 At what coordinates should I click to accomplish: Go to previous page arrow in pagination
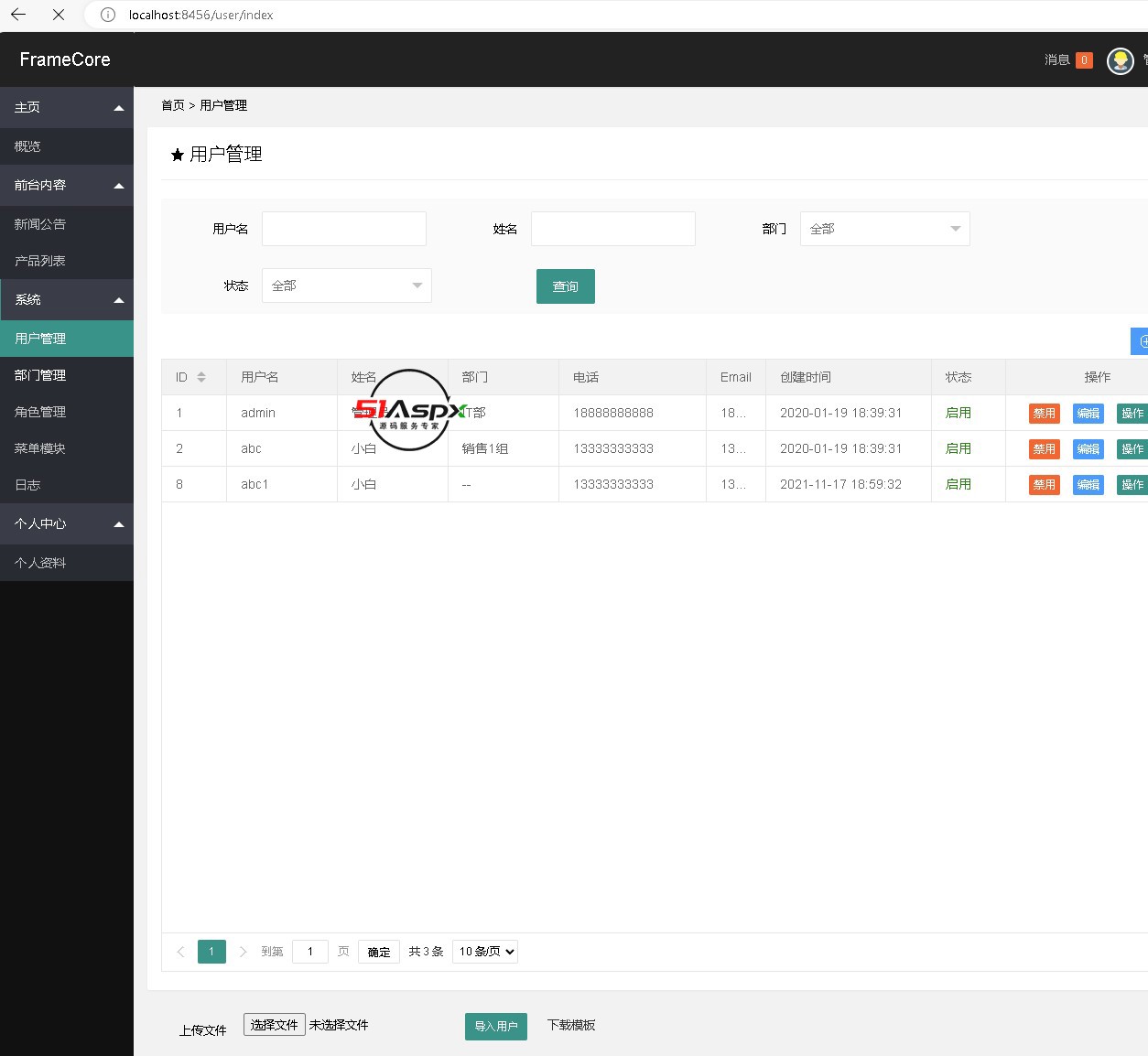(x=180, y=952)
